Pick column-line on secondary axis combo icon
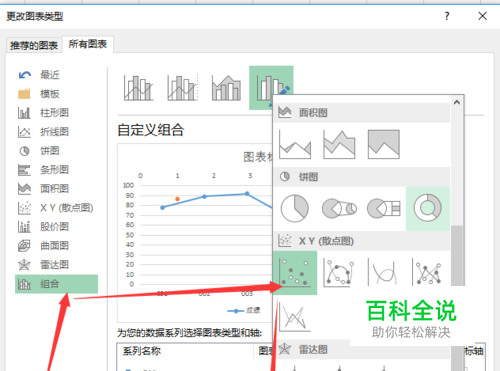 pos(183,88)
